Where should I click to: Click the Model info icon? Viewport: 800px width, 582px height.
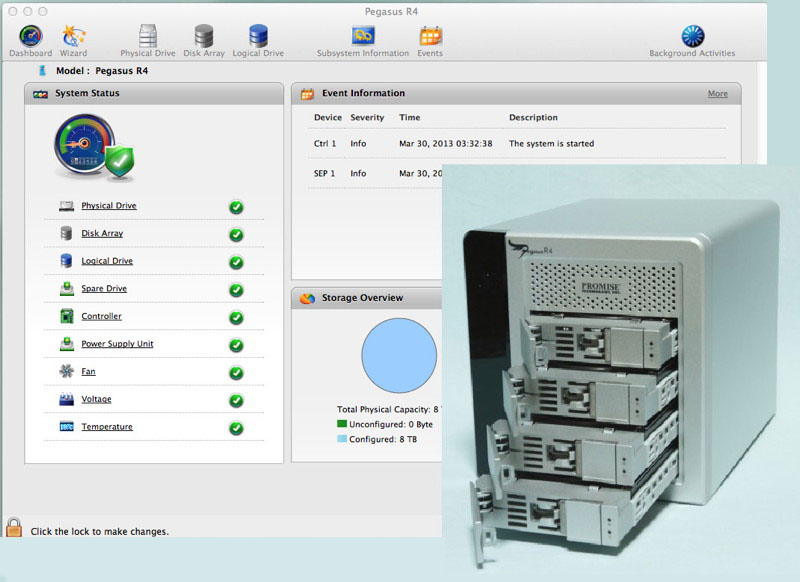42,70
